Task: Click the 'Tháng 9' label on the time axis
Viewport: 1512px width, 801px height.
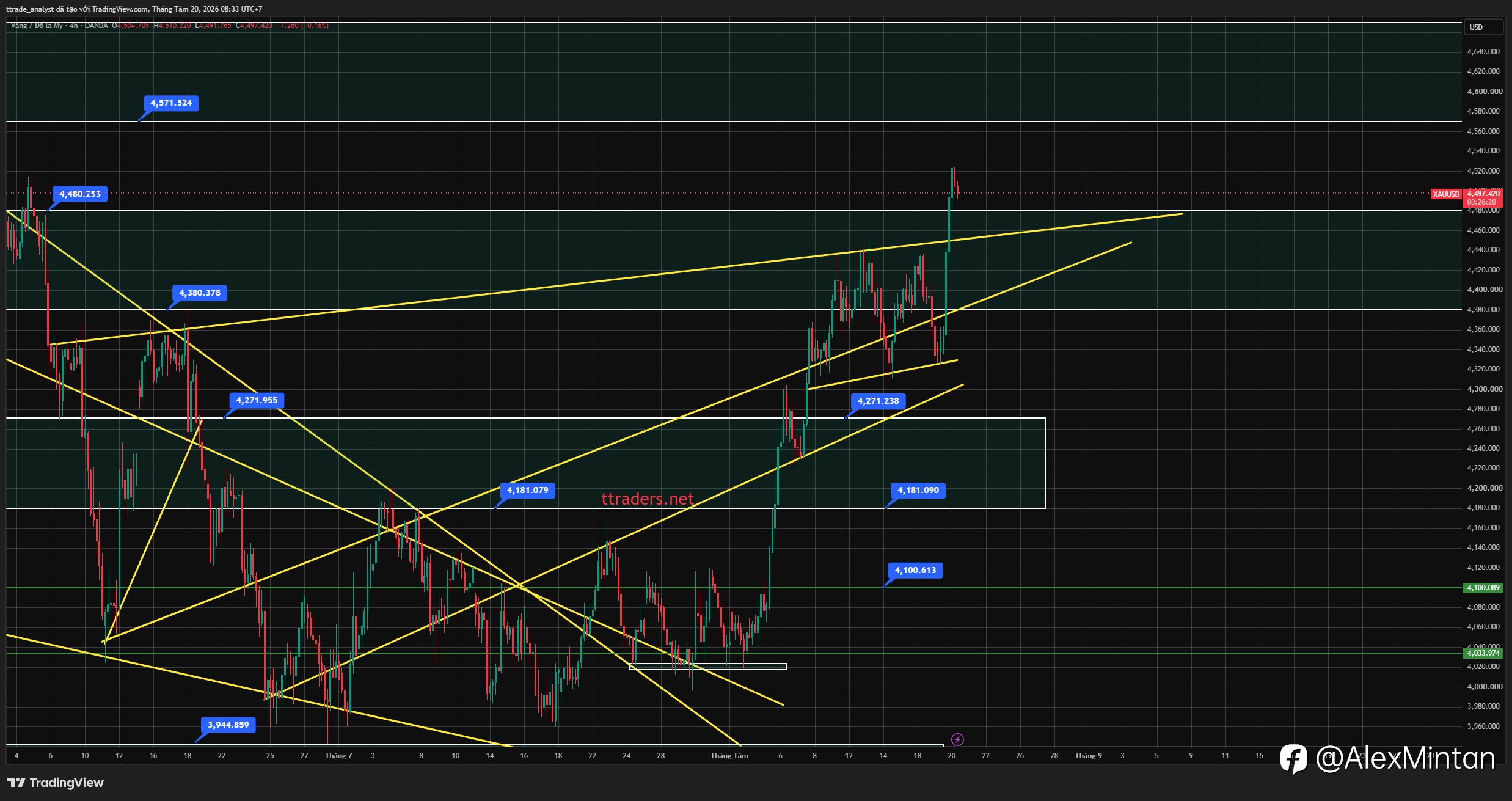Action: pos(1089,756)
